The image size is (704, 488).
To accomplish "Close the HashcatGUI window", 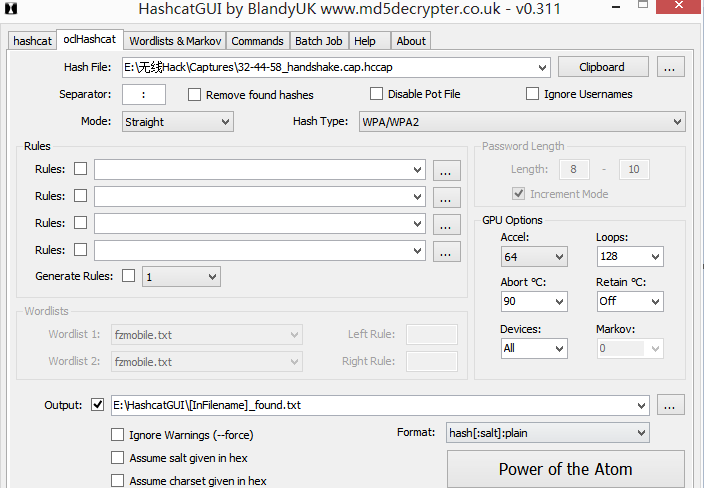I will (679, 6).
